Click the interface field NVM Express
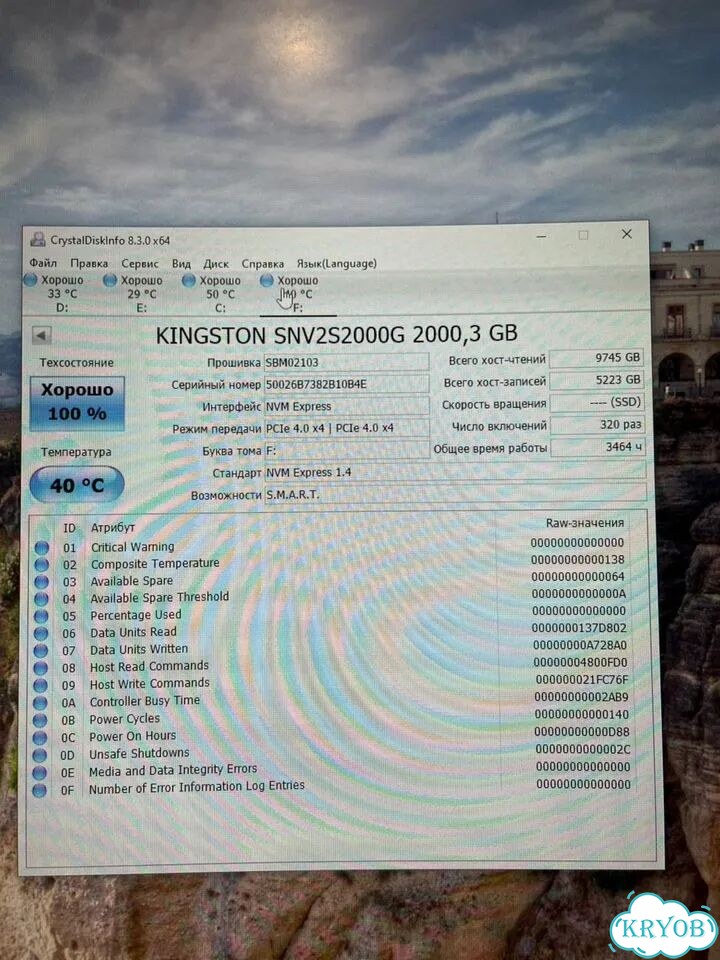 (x=347, y=407)
